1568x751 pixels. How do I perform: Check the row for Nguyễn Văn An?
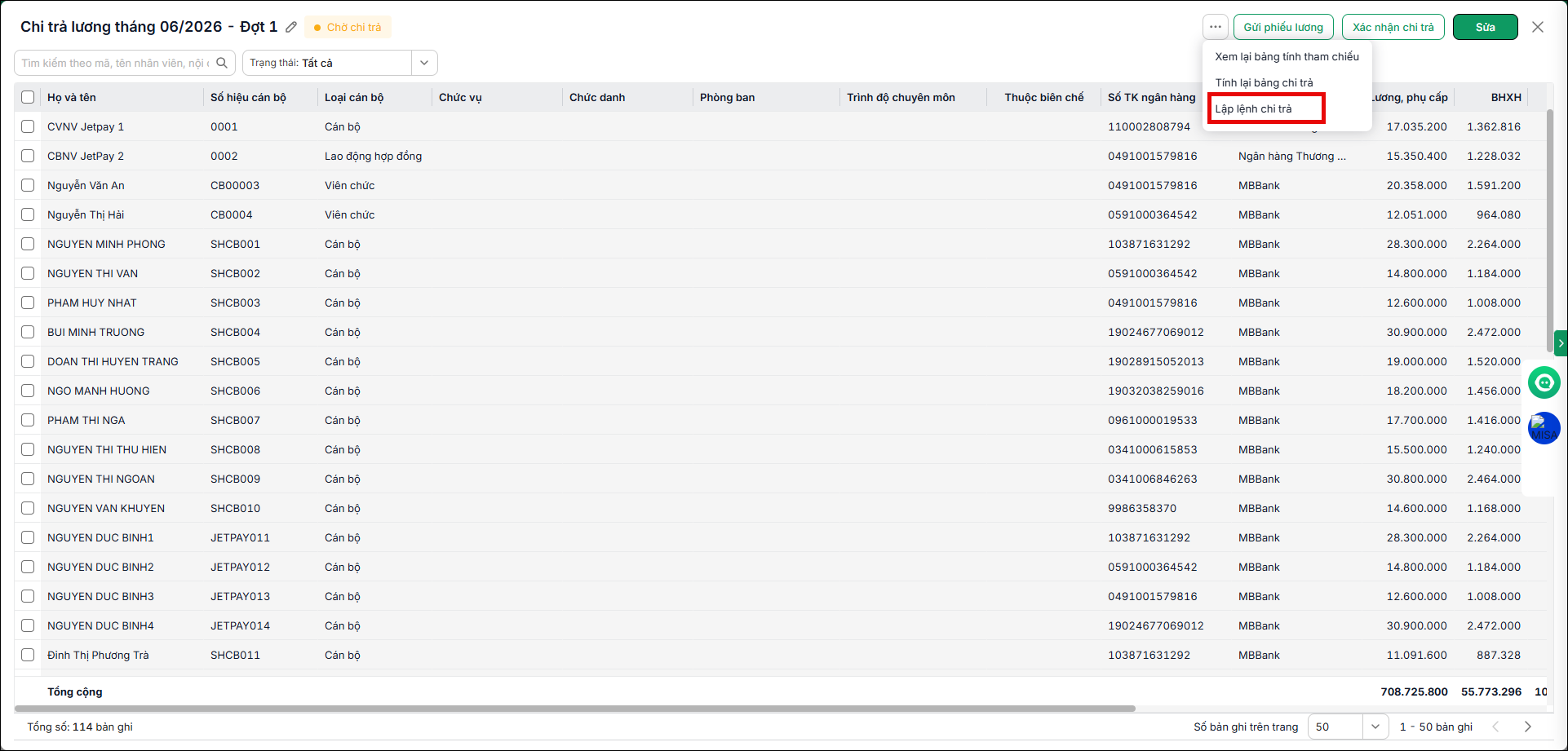point(28,185)
